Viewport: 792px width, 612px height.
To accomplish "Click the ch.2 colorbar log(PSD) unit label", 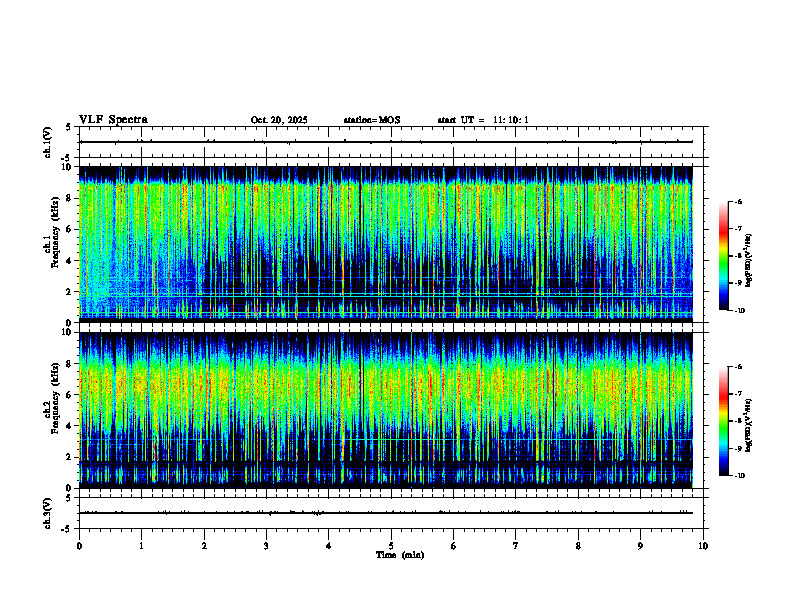I will 749,425.
